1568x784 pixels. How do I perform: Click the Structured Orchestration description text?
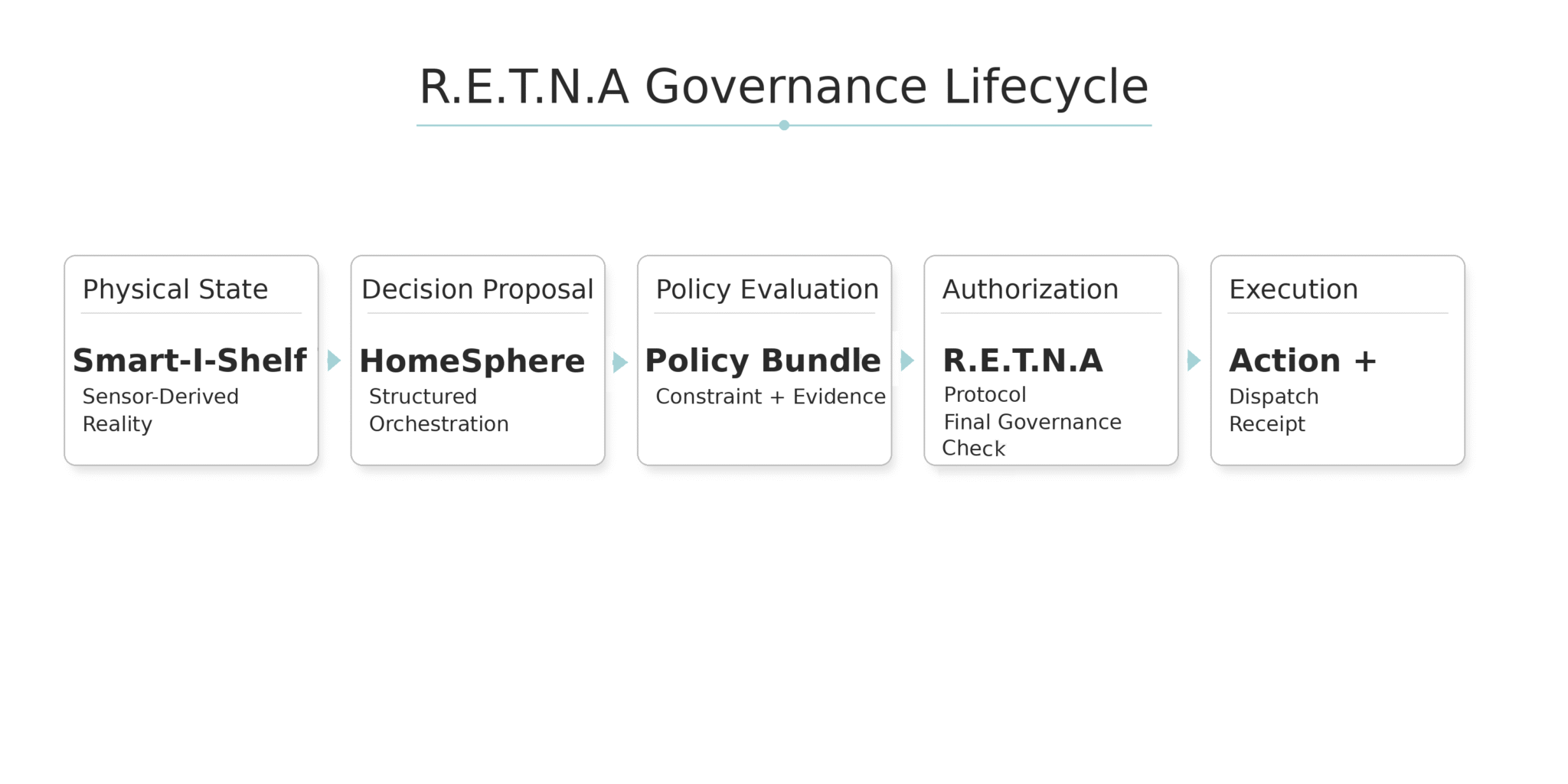[439, 410]
